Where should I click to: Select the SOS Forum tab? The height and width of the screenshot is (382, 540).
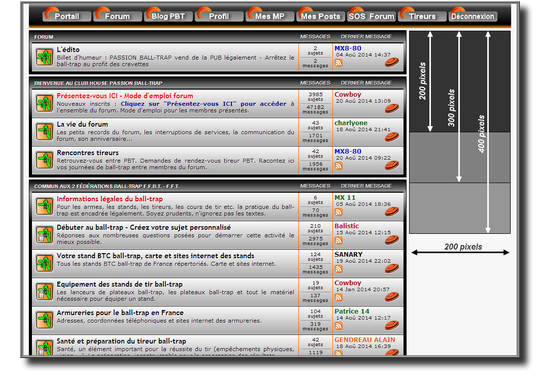click(x=371, y=16)
